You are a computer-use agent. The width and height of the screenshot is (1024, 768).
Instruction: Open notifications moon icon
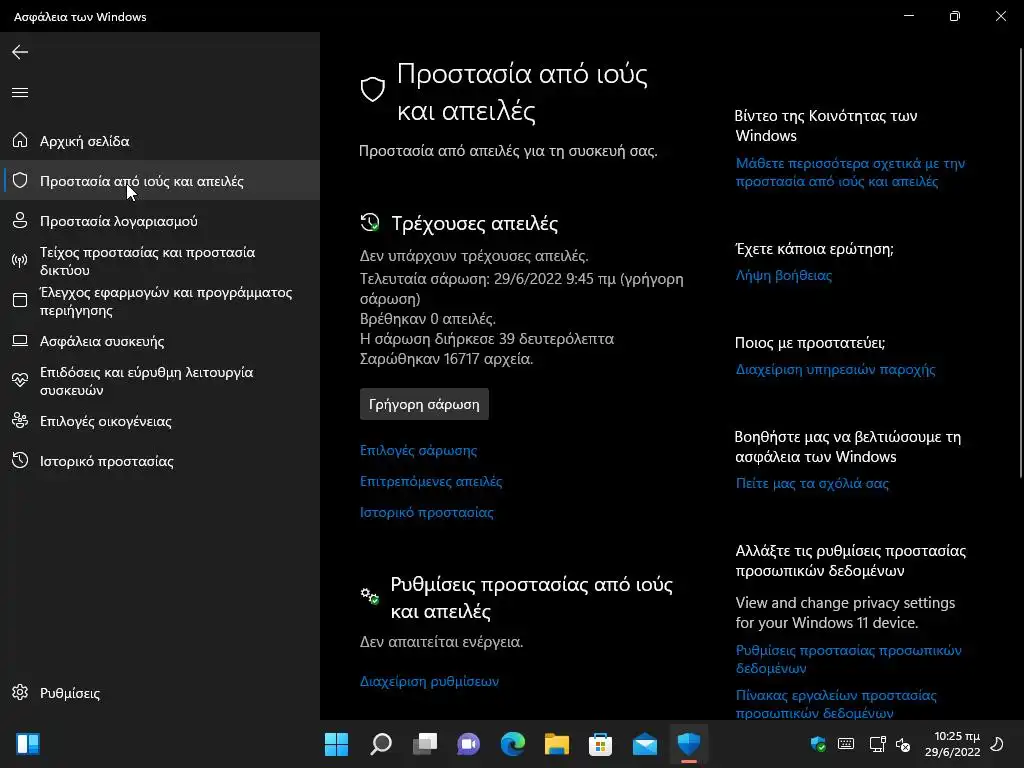pyautogui.click(x=997, y=744)
